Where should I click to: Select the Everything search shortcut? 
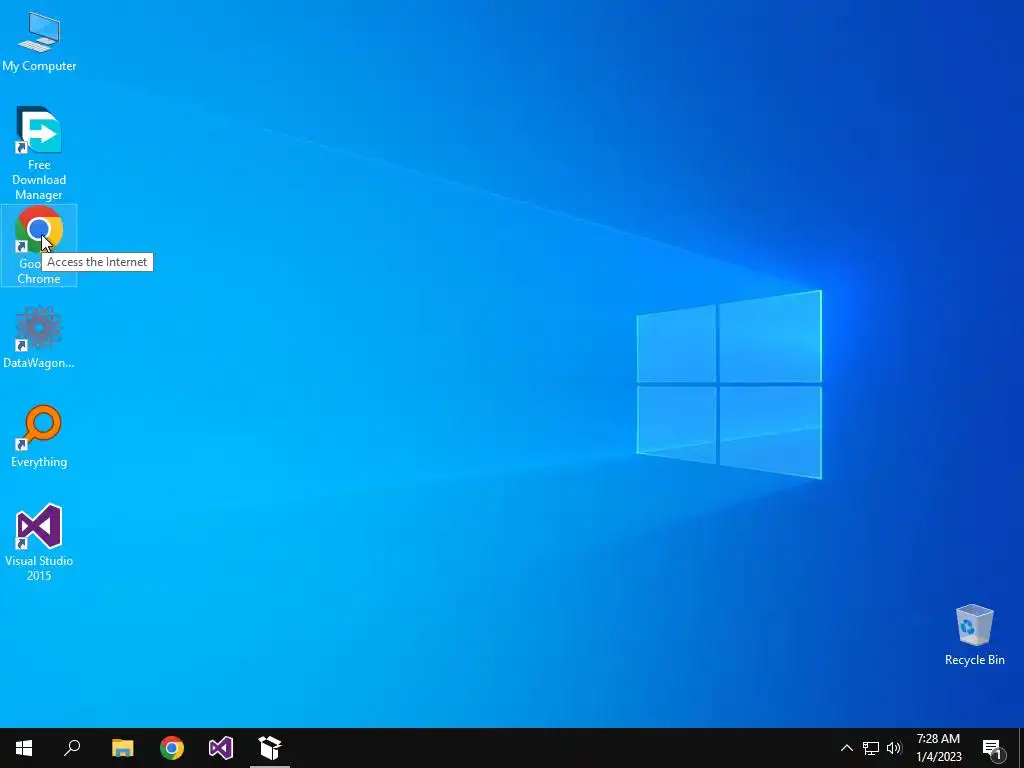(x=39, y=436)
